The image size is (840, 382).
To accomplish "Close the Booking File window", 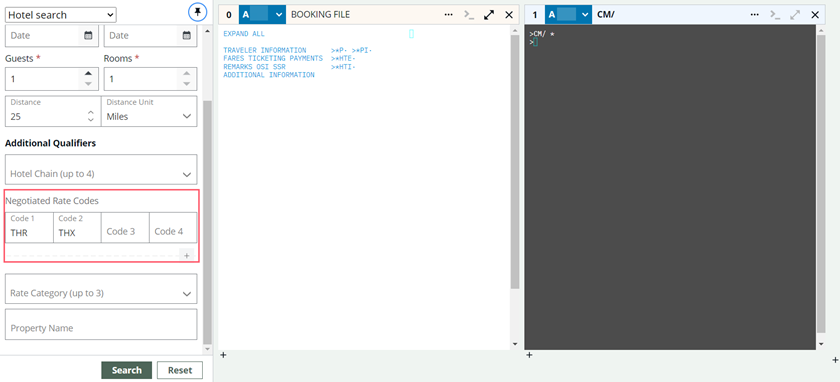I will (509, 14).
